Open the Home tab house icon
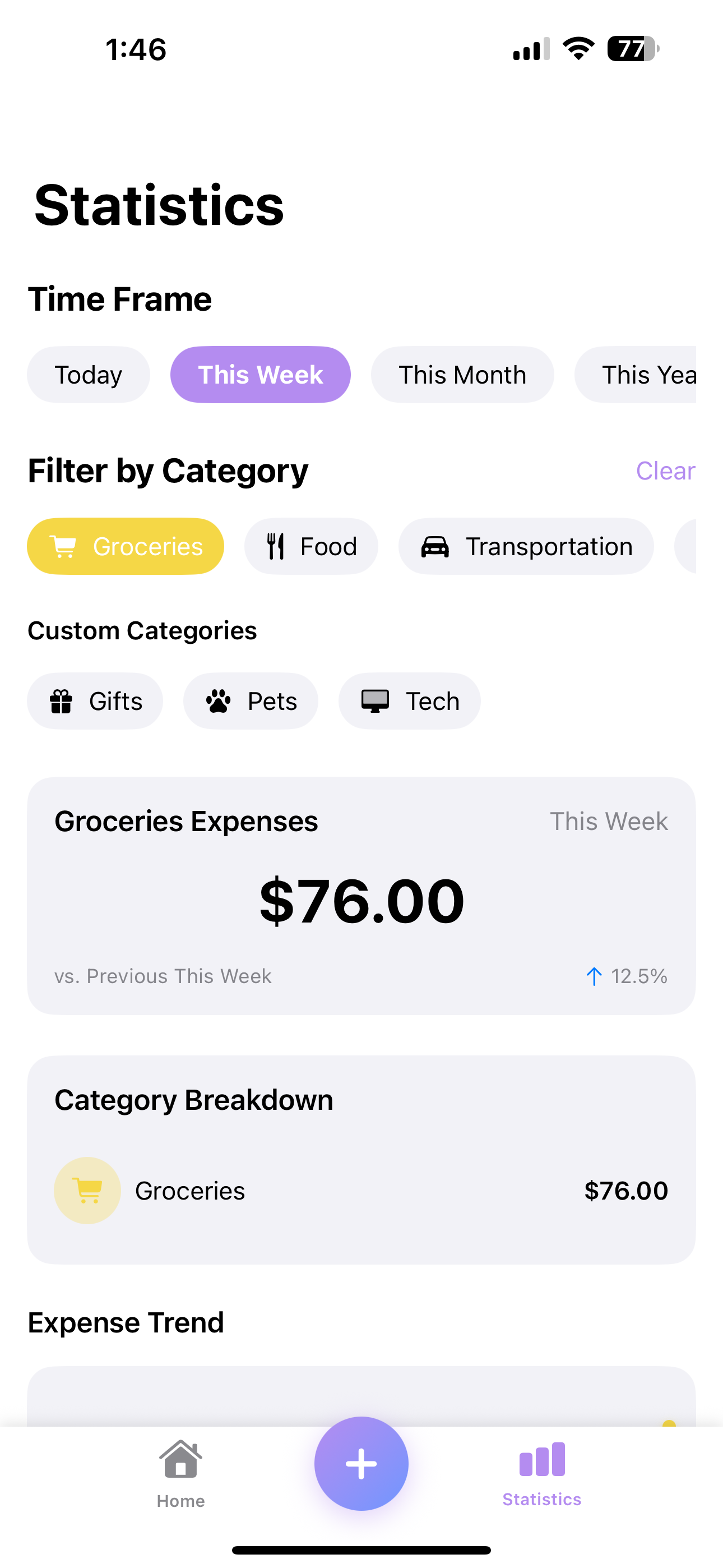The height and width of the screenshot is (1568, 723). tap(180, 1459)
